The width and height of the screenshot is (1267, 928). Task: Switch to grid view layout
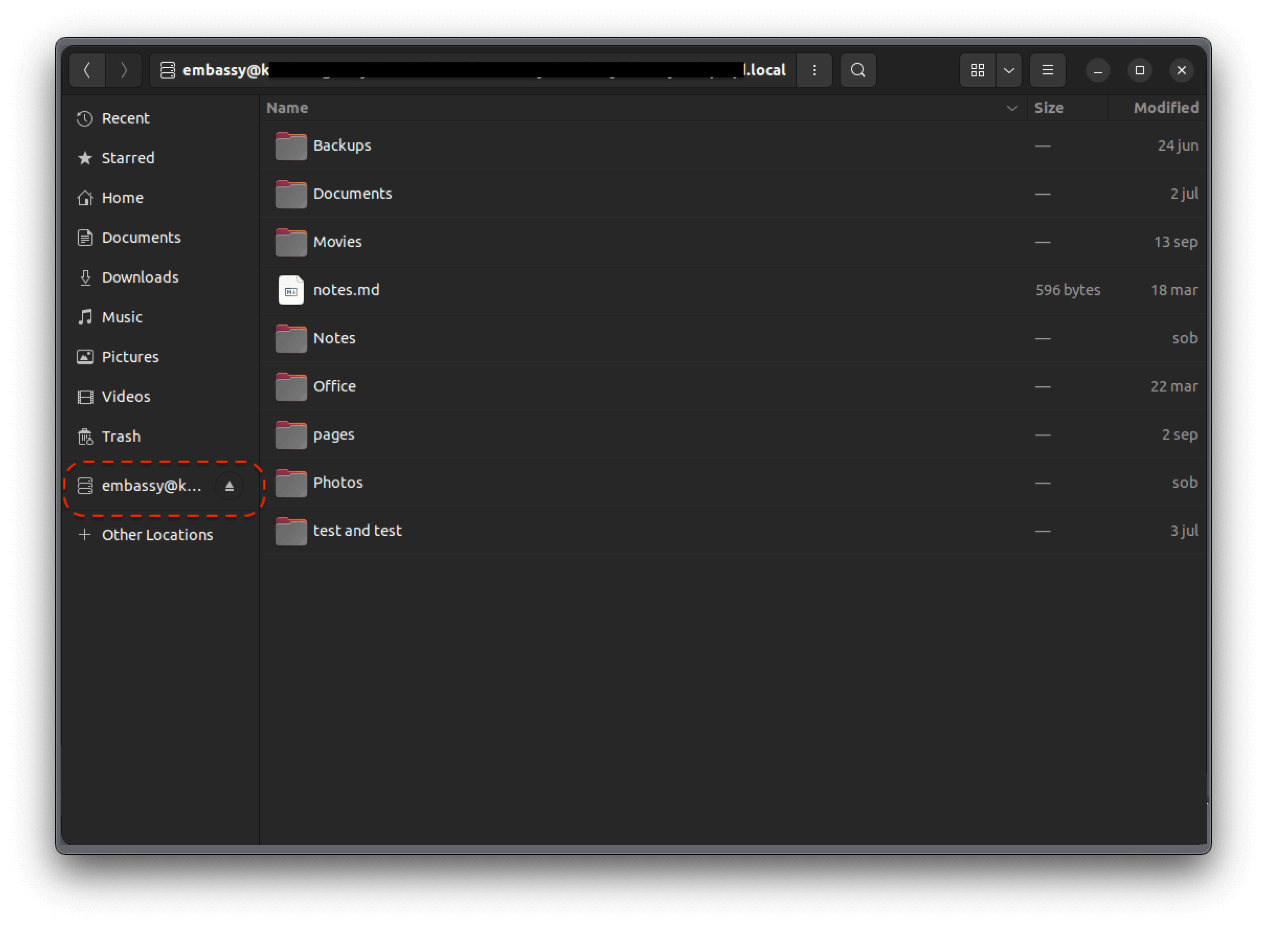977,70
